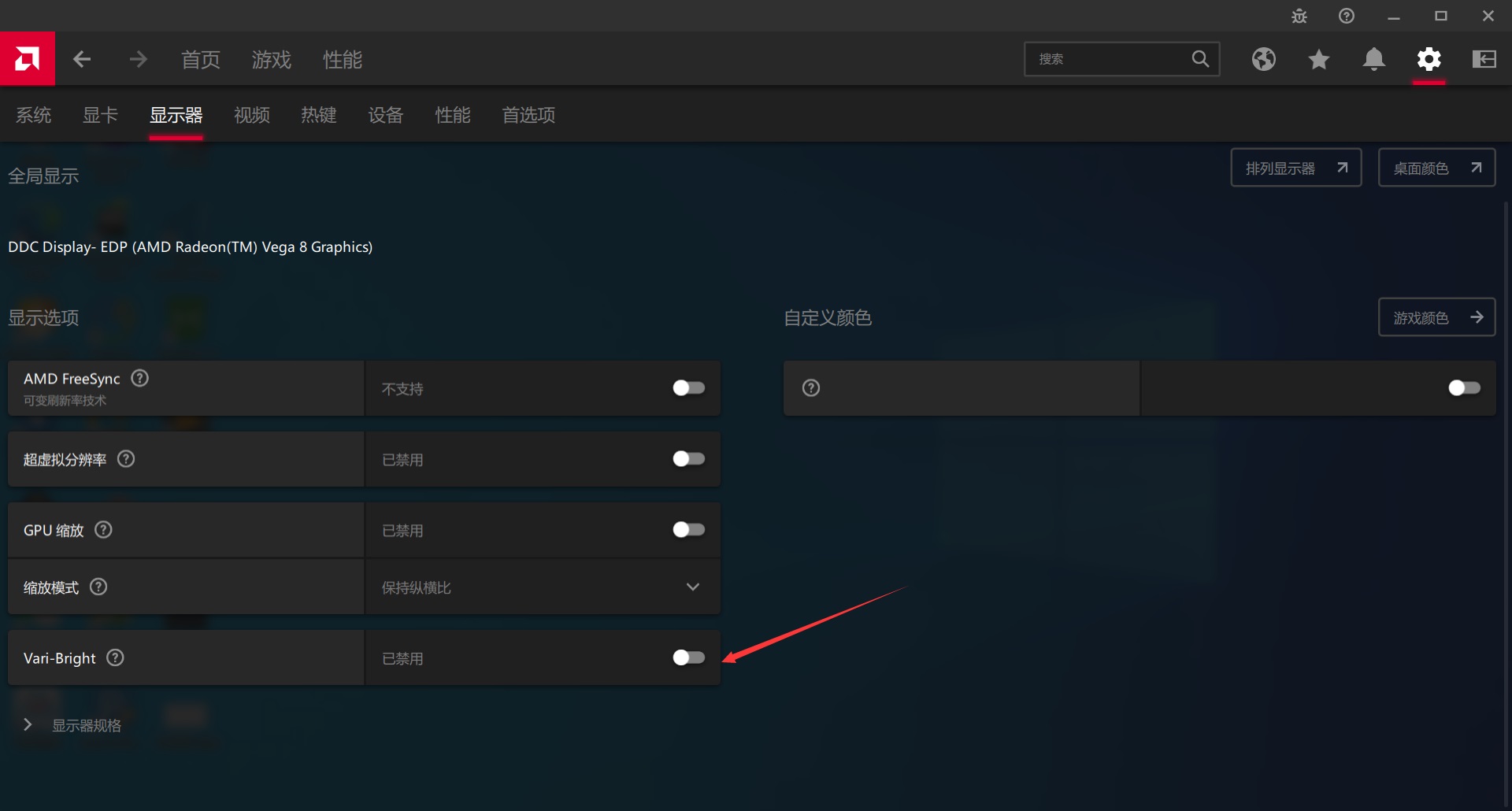Click the search magnifier icon

click(x=1200, y=59)
